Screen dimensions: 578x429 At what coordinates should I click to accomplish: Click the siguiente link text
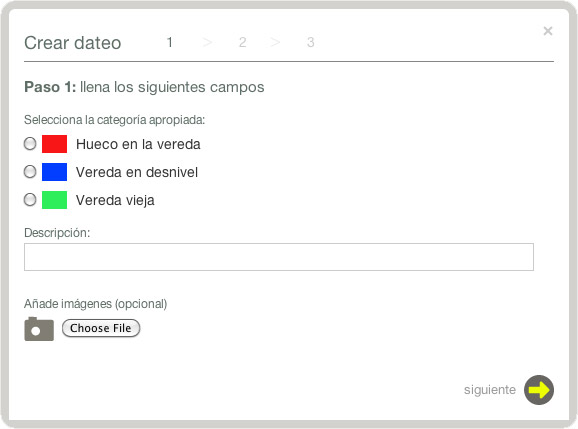[490, 390]
